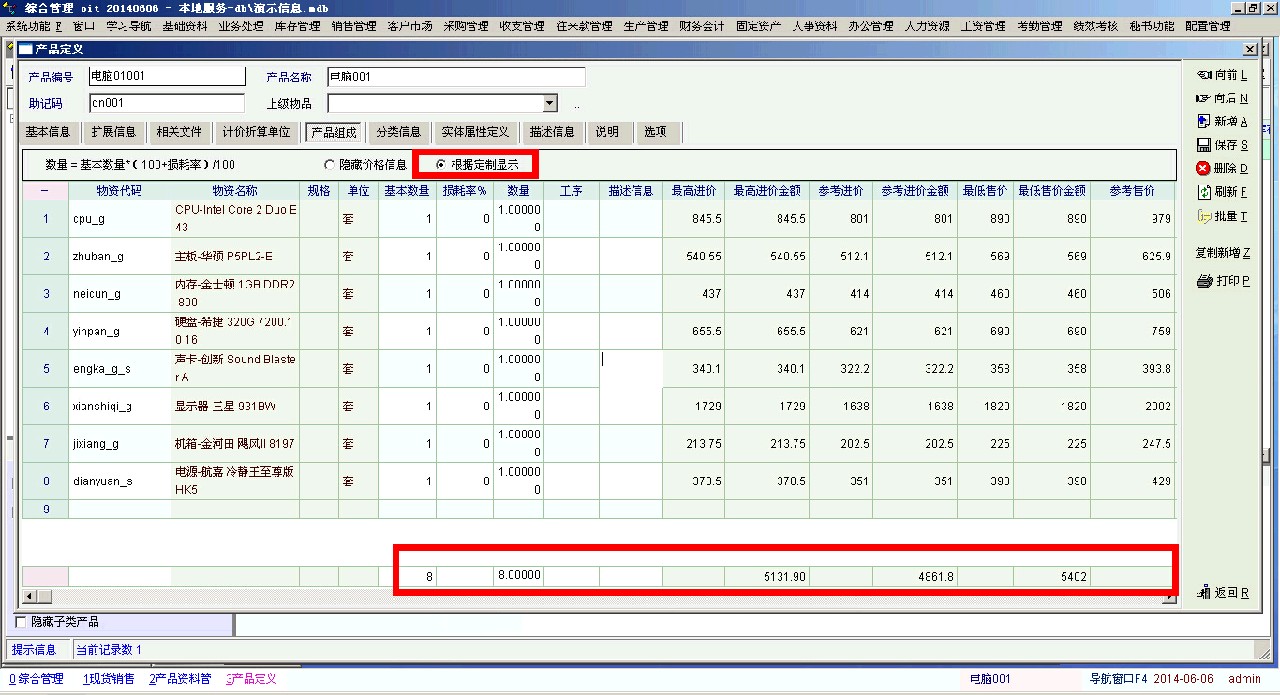Click the 向前 (previous record) arrow icon
The width and height of the screenshot is (1280, 695).
[1203, 75]
